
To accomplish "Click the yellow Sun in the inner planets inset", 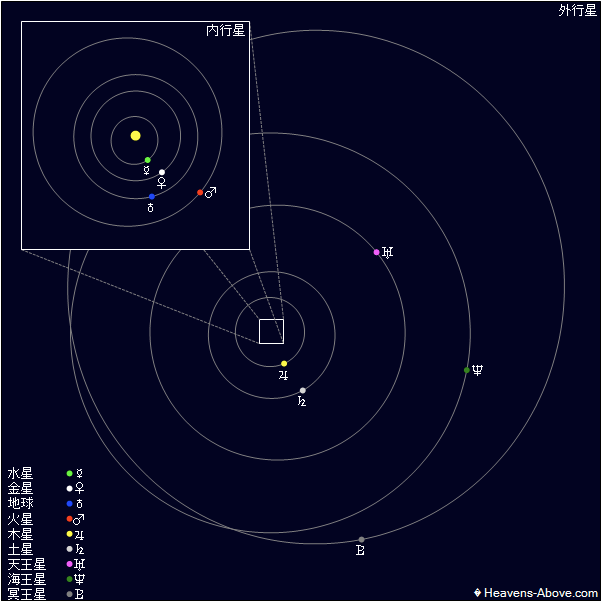I will point(135,135).
